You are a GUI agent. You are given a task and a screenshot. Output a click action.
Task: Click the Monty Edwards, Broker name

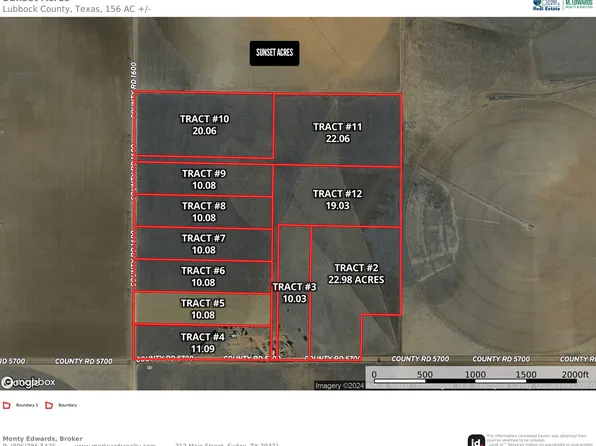point(43,438)
